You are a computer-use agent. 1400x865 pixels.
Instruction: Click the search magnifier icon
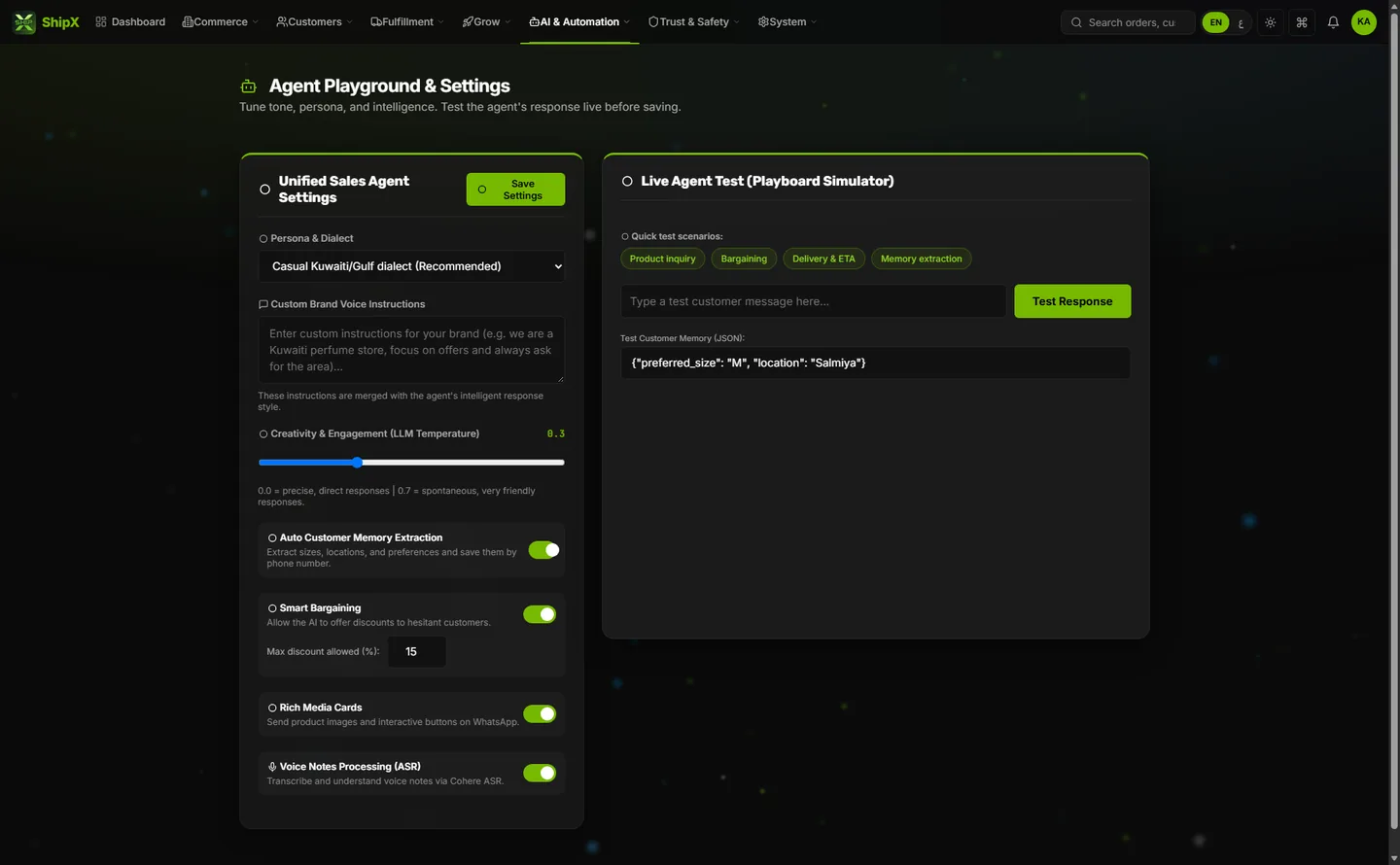(x=1076, y=22)
